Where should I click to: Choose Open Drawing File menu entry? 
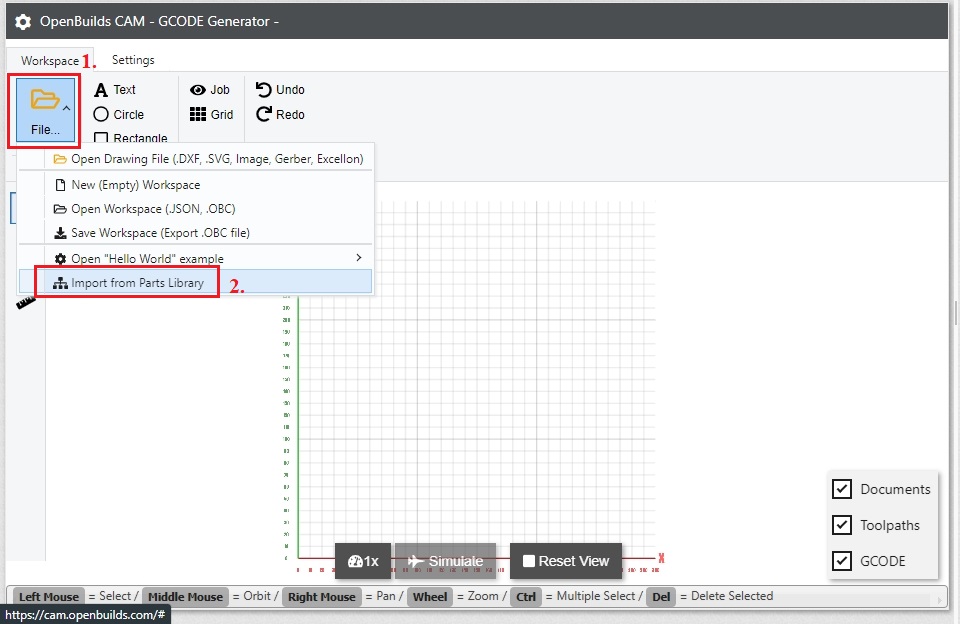click(x=196, y=159)
